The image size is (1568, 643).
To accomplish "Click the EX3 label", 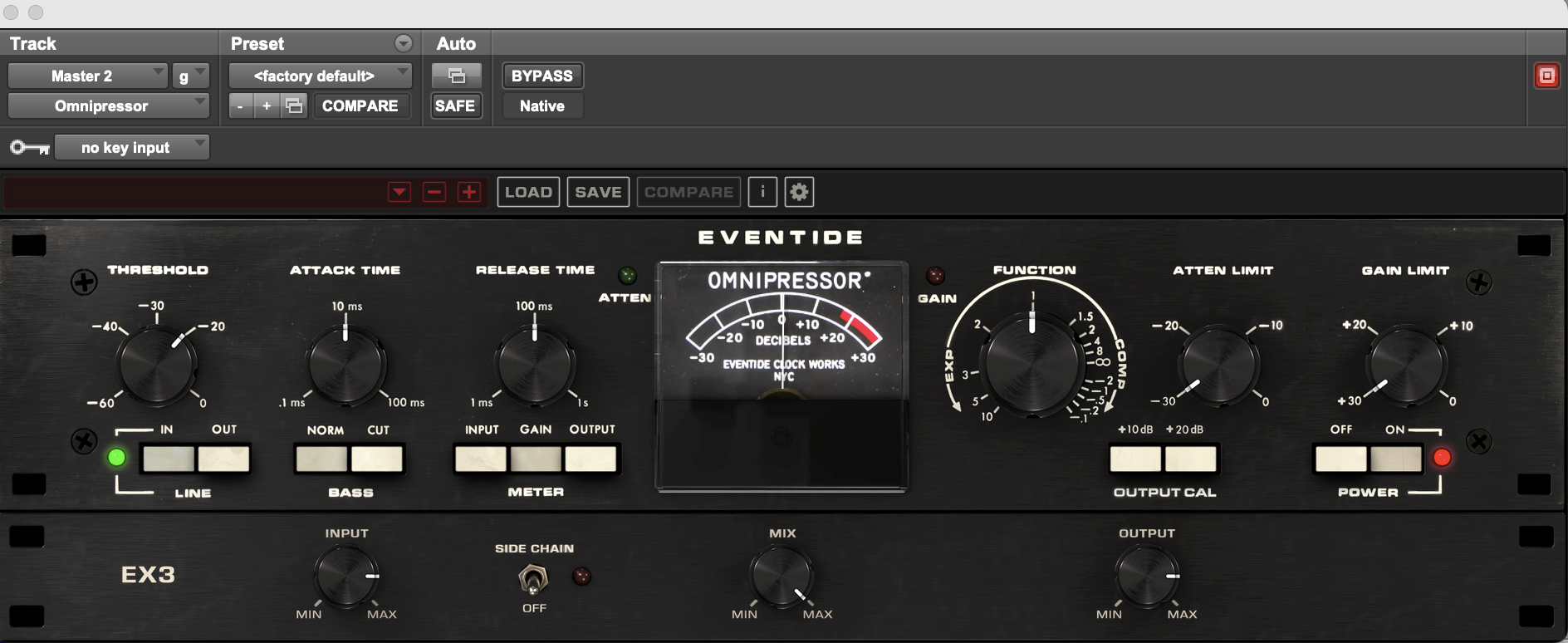I will [x=148, y=575].
